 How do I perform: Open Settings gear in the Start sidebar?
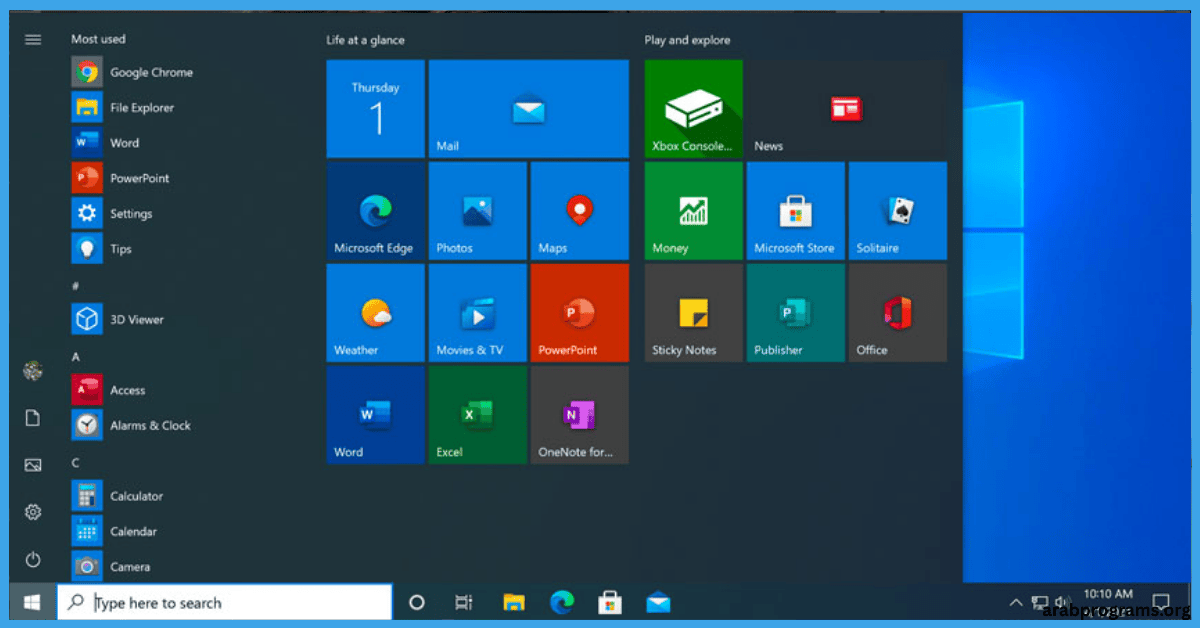(x=33, y=512)
